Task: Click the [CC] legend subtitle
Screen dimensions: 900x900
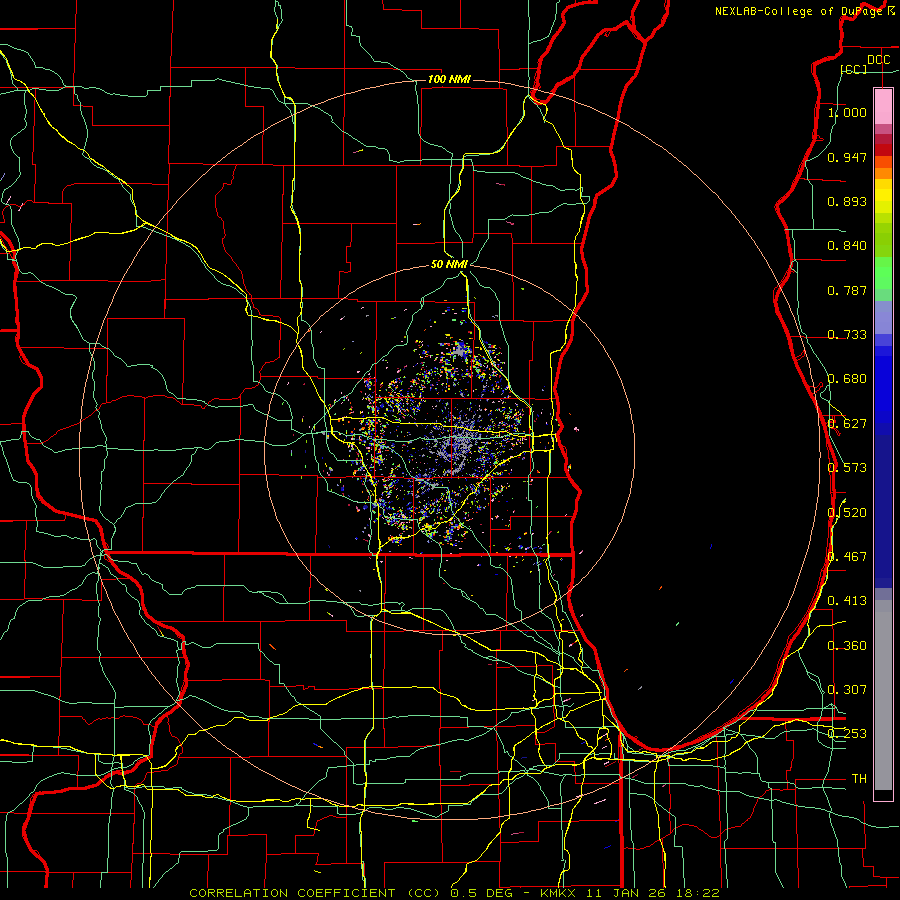Action: [854, 69]
